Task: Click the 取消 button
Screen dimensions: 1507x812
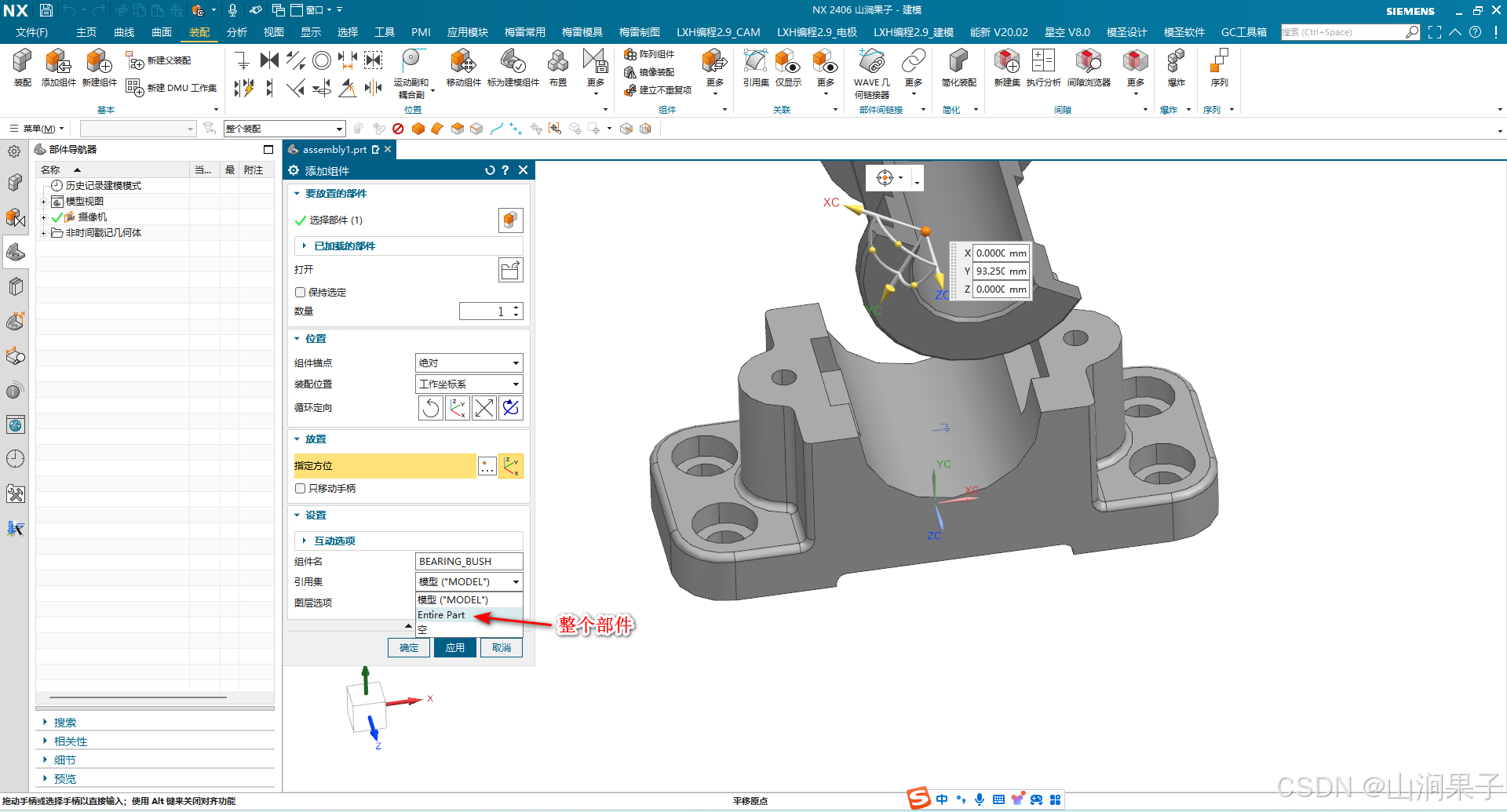Action: pos(502,648)
